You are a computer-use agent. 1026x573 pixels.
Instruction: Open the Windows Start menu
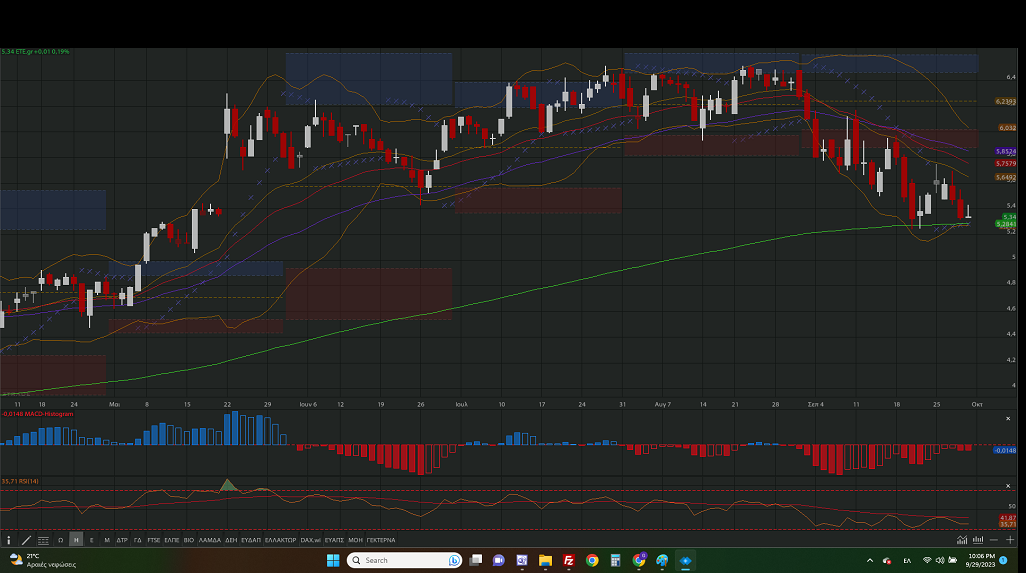333,560
